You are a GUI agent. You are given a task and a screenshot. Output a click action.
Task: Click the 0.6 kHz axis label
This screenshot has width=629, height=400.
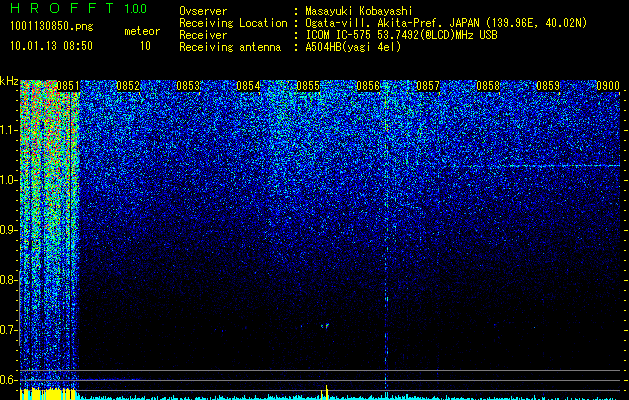pos(8,380)
